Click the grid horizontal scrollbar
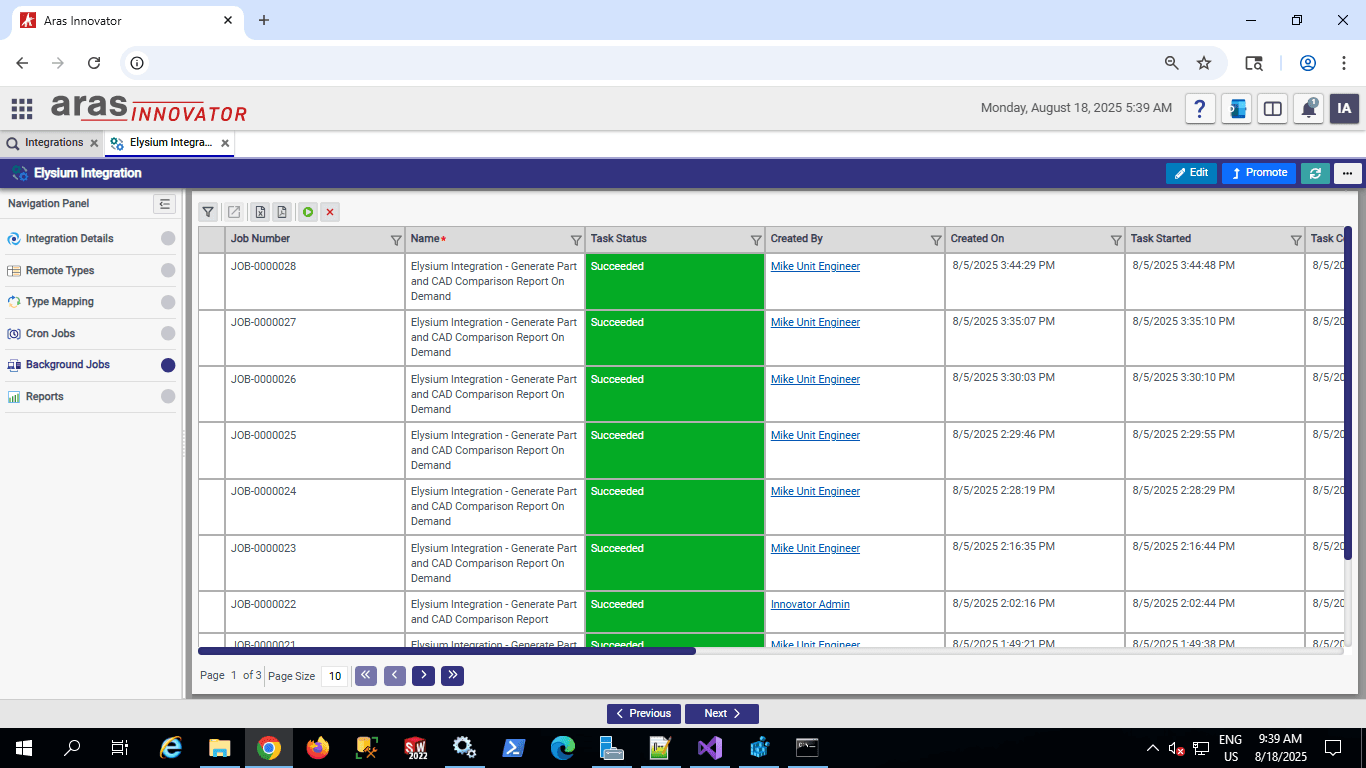This screenshot has height=768, width=1366. pos(446,651)
